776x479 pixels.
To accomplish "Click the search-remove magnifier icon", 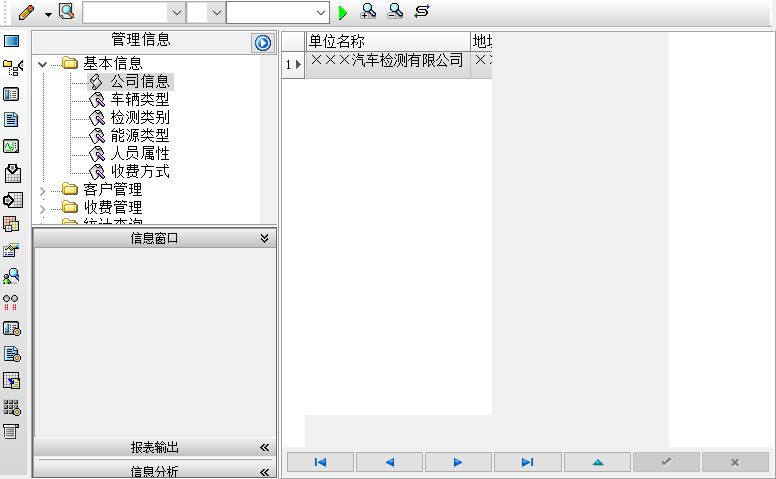I will pos(395,11).
